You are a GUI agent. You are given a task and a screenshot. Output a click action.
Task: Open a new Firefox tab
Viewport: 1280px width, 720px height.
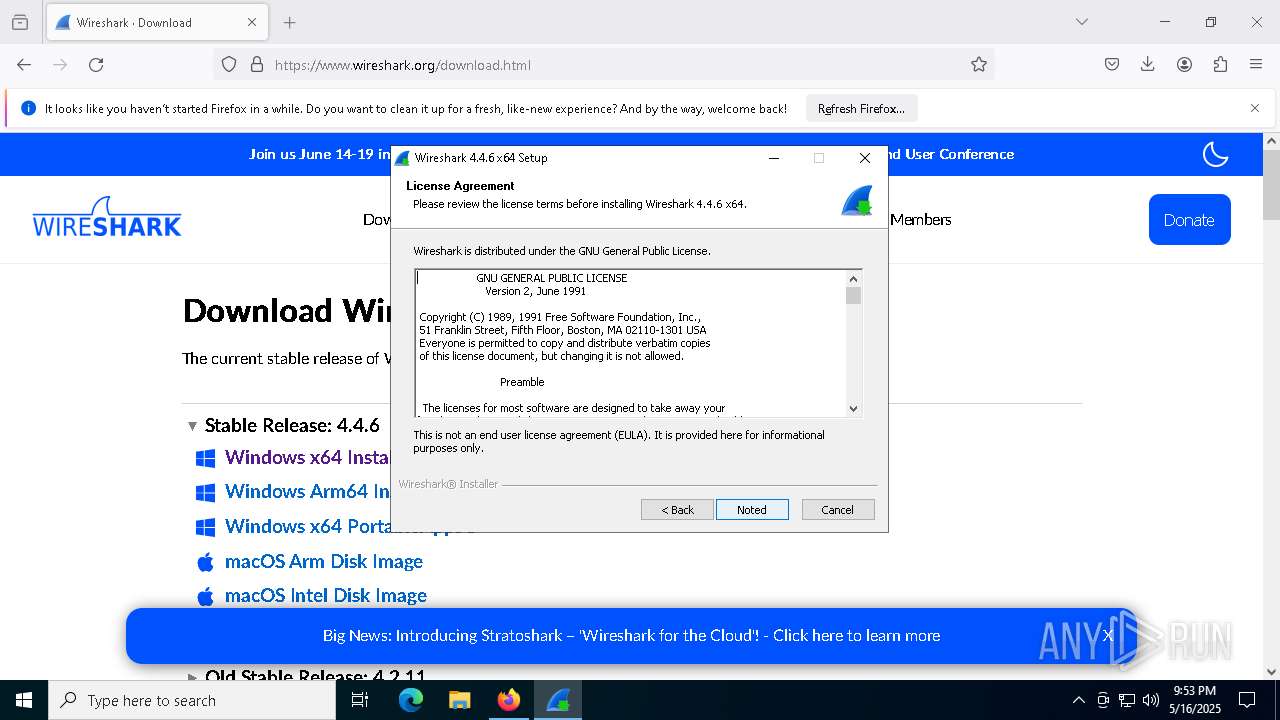click(290, 22)
